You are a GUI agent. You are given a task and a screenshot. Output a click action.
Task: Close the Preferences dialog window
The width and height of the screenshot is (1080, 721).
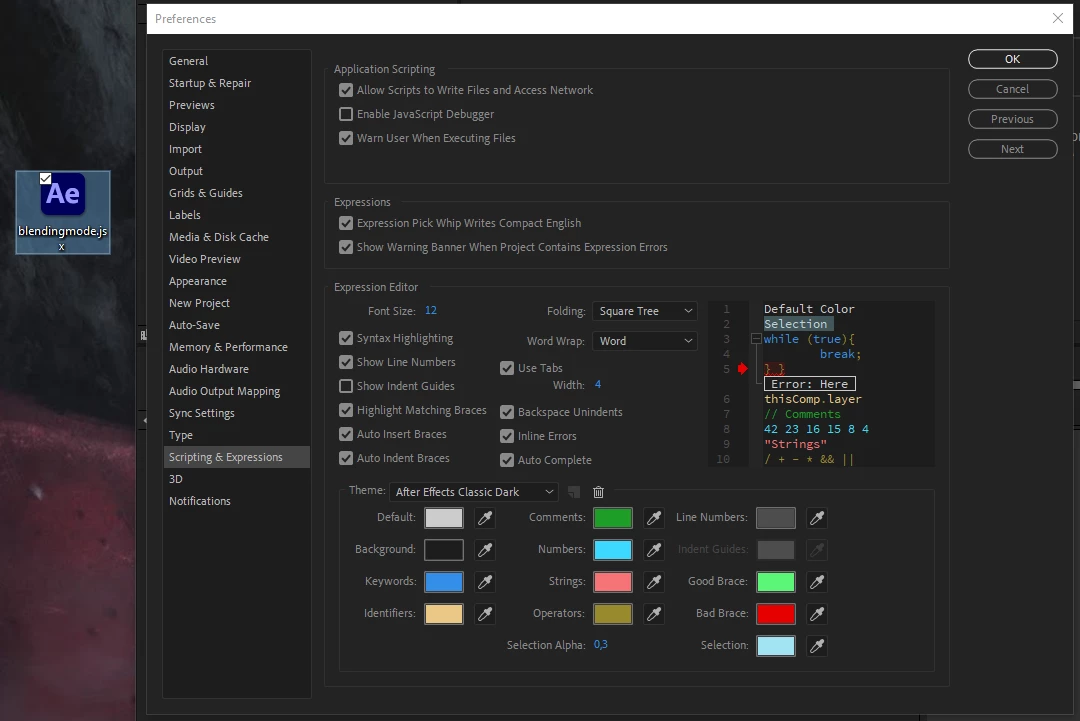(1058, 19)
